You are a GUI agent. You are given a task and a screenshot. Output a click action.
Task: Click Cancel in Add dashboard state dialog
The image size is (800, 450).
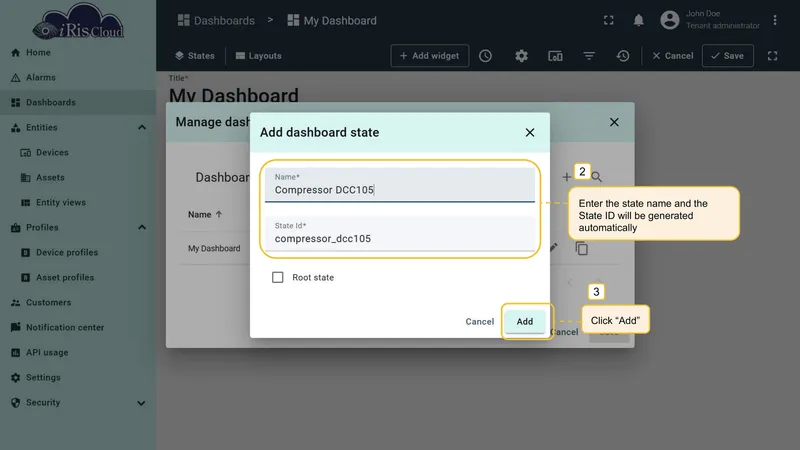[480, 321]
